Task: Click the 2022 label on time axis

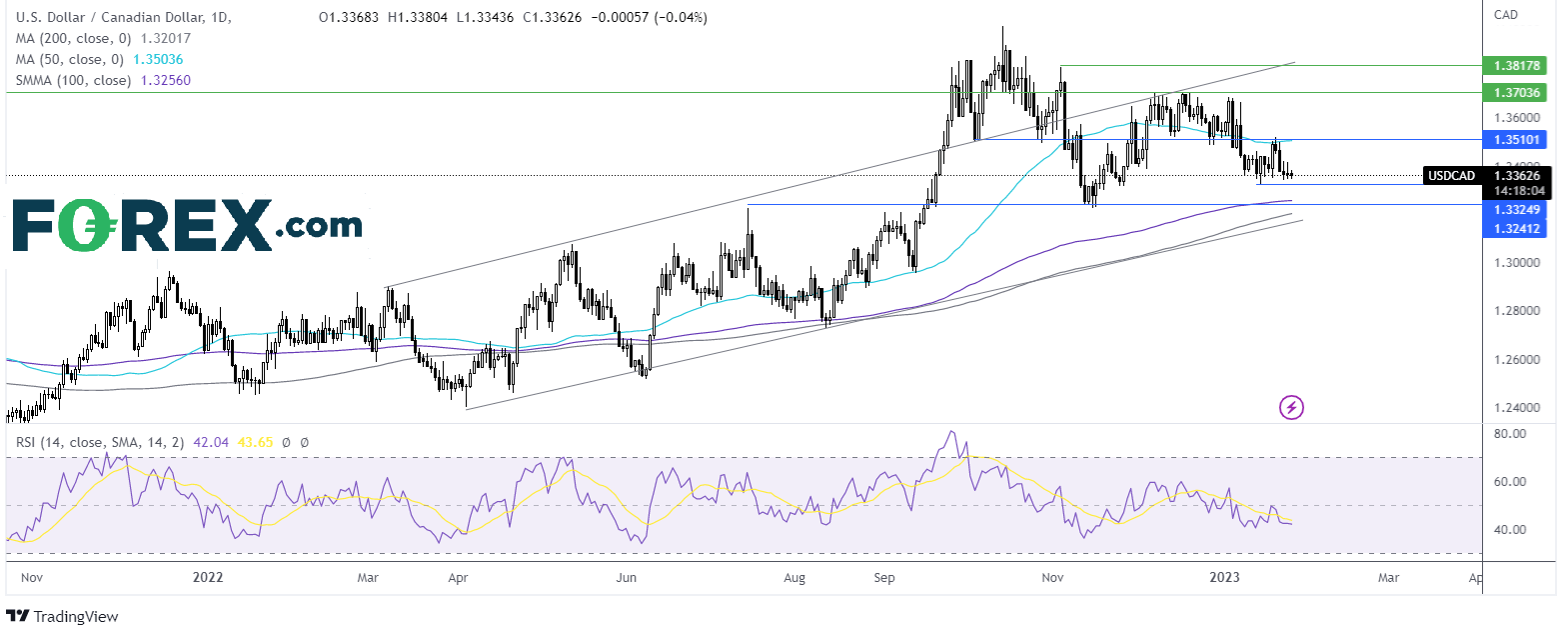Action: pos(208,577)
